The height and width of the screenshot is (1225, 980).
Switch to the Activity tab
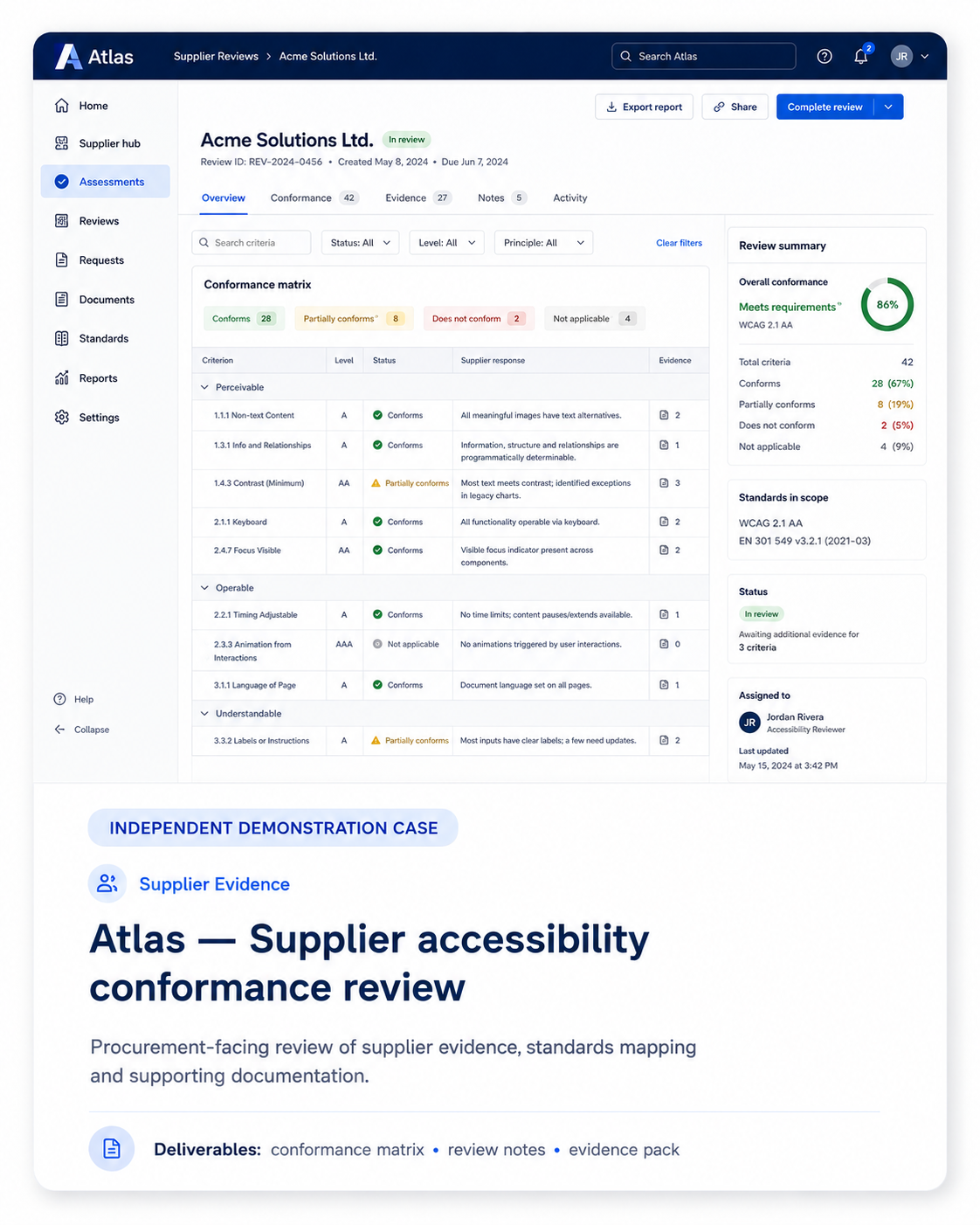click(x=570, y=198)
